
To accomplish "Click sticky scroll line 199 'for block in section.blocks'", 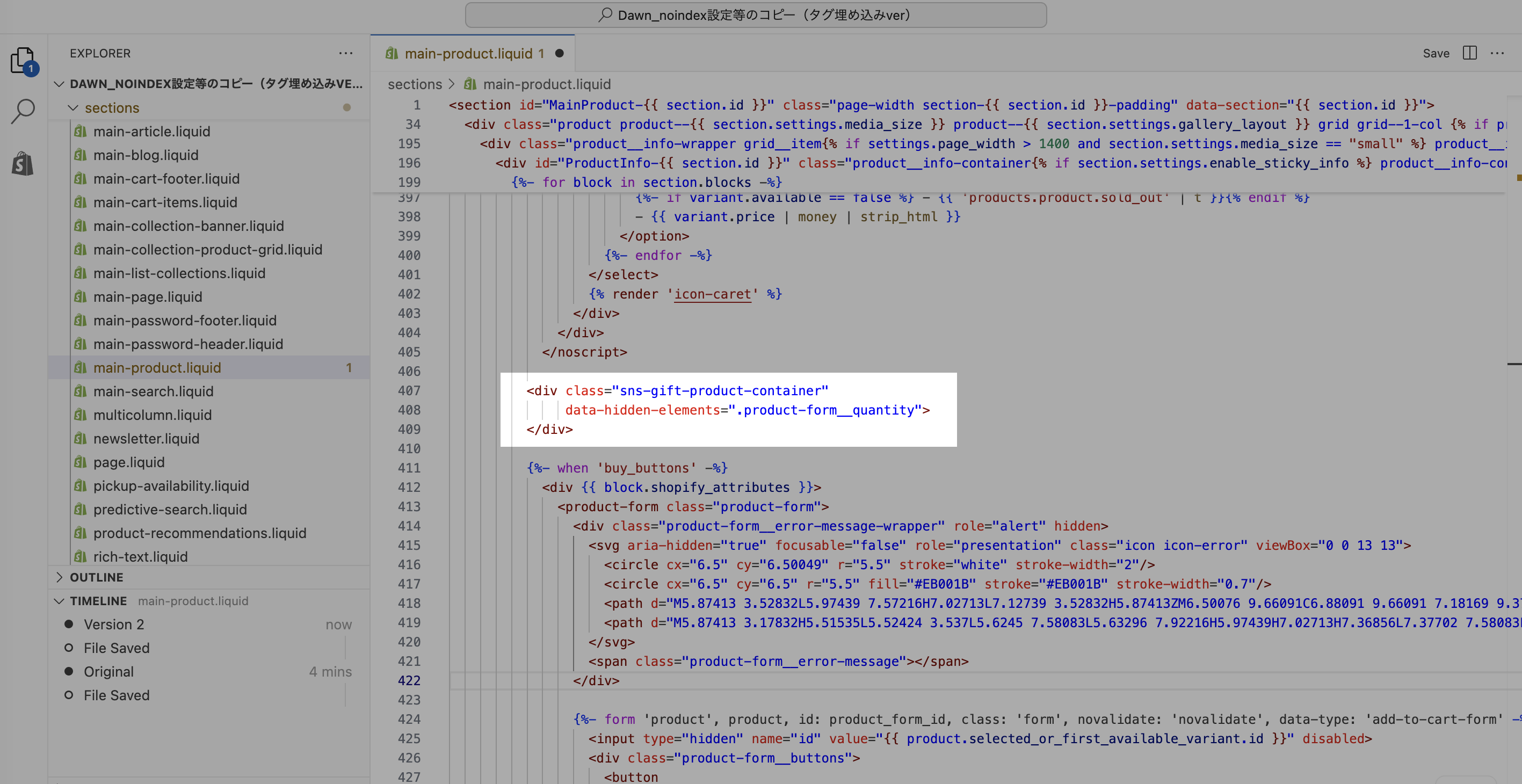I will [x=647, y=183].
